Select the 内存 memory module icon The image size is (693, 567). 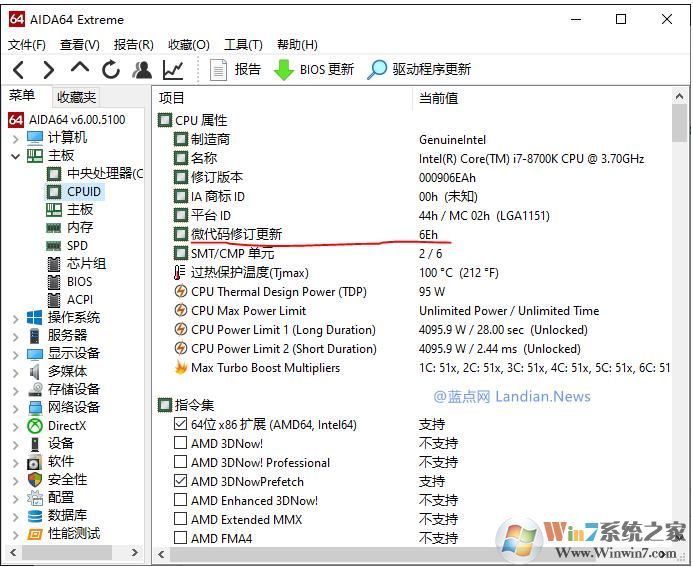pyautogui.click(x=53, y=228)
